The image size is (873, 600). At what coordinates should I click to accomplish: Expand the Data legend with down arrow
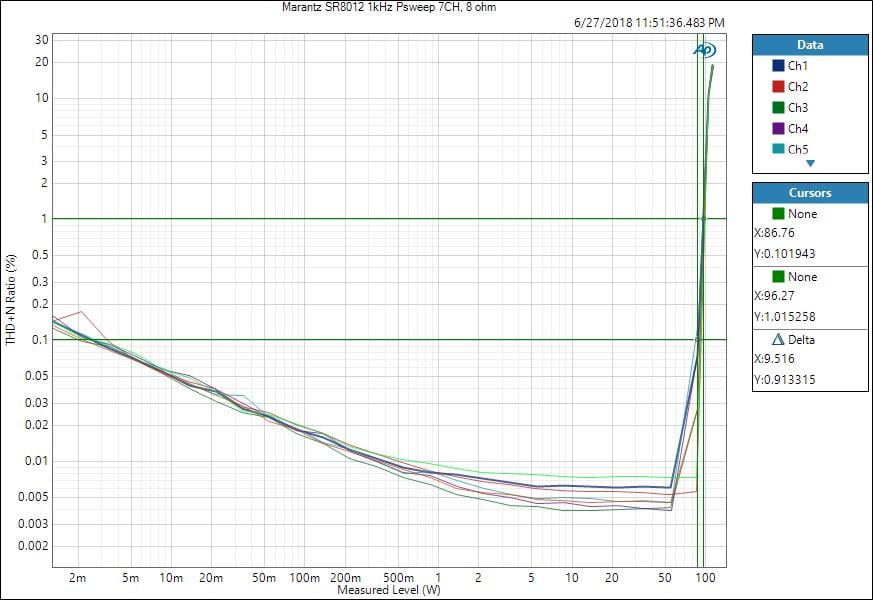point(810,163)
